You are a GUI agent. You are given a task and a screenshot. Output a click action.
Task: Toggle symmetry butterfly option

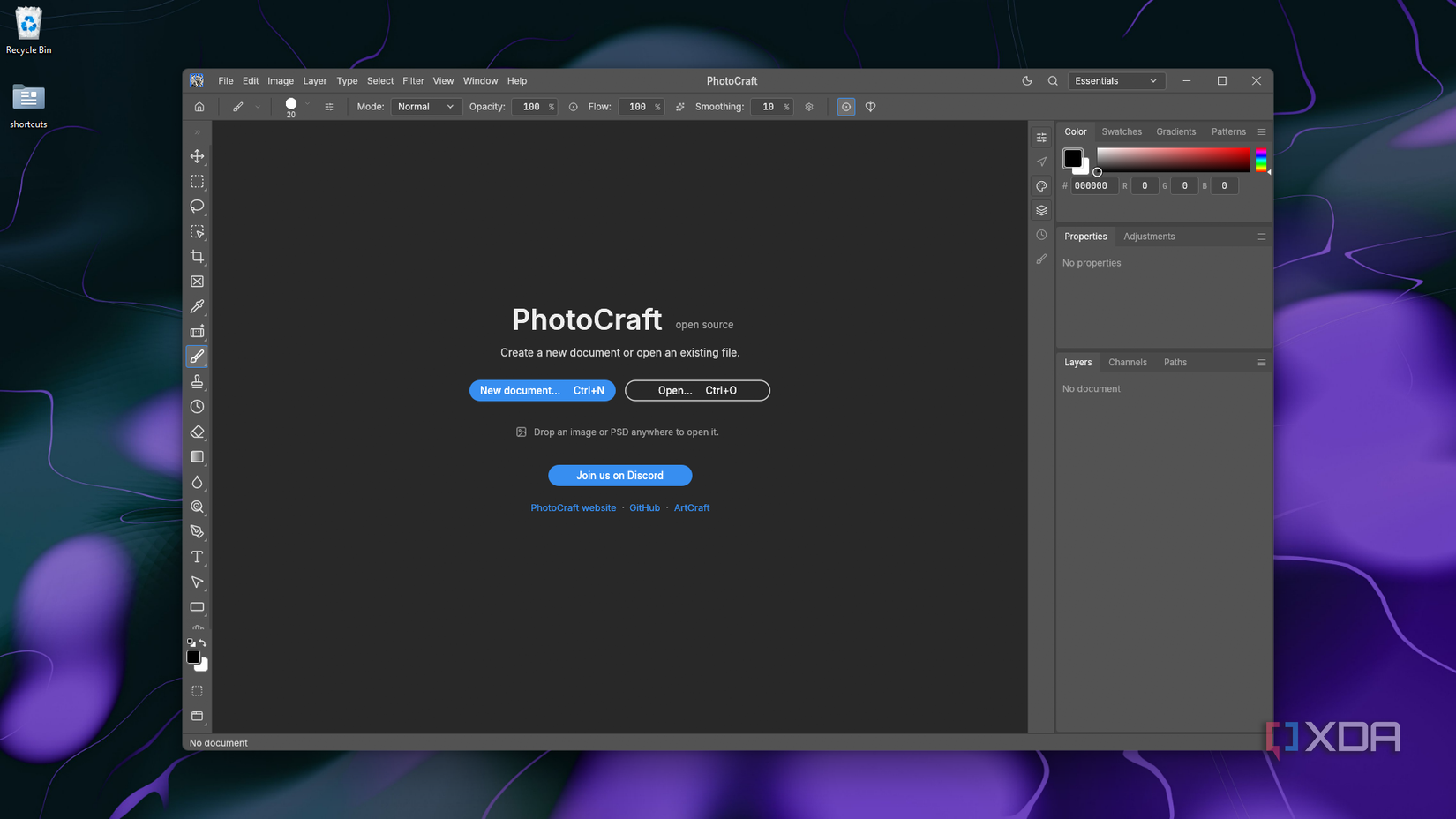[870, 107]
